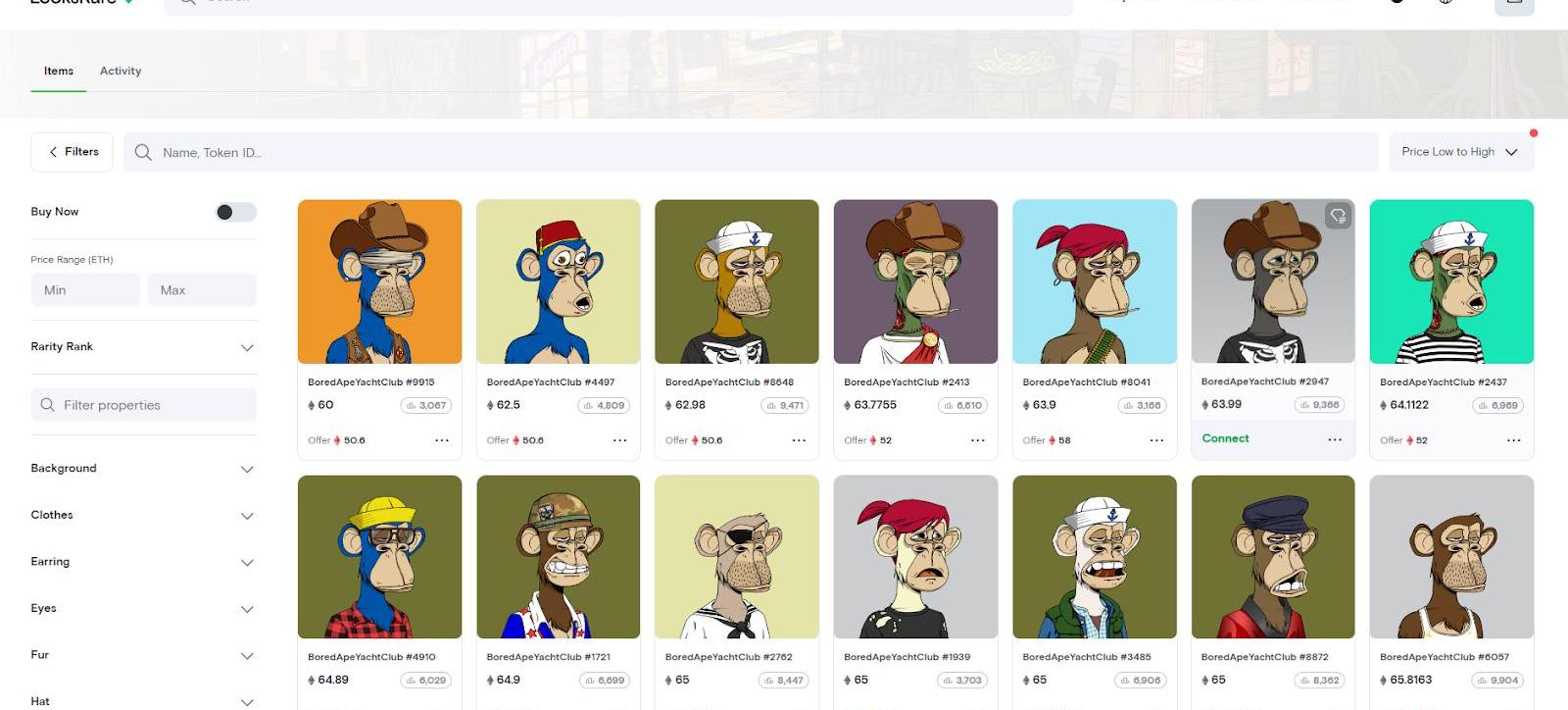Image resolution: width=1568 pixels, height=710 pixels.
Task: Click the Filter properties search field
Action: coord(143,405)
